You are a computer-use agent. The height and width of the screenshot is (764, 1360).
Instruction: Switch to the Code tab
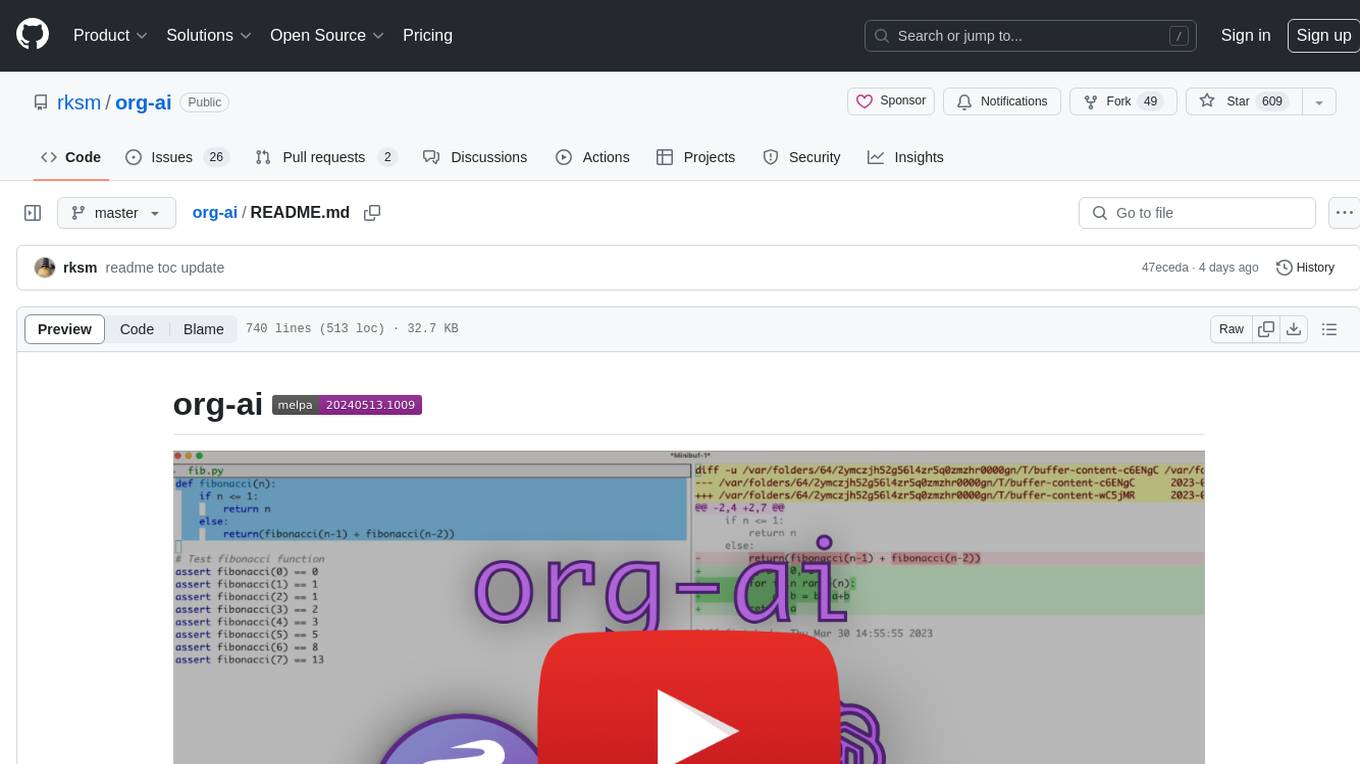(70, 157)
